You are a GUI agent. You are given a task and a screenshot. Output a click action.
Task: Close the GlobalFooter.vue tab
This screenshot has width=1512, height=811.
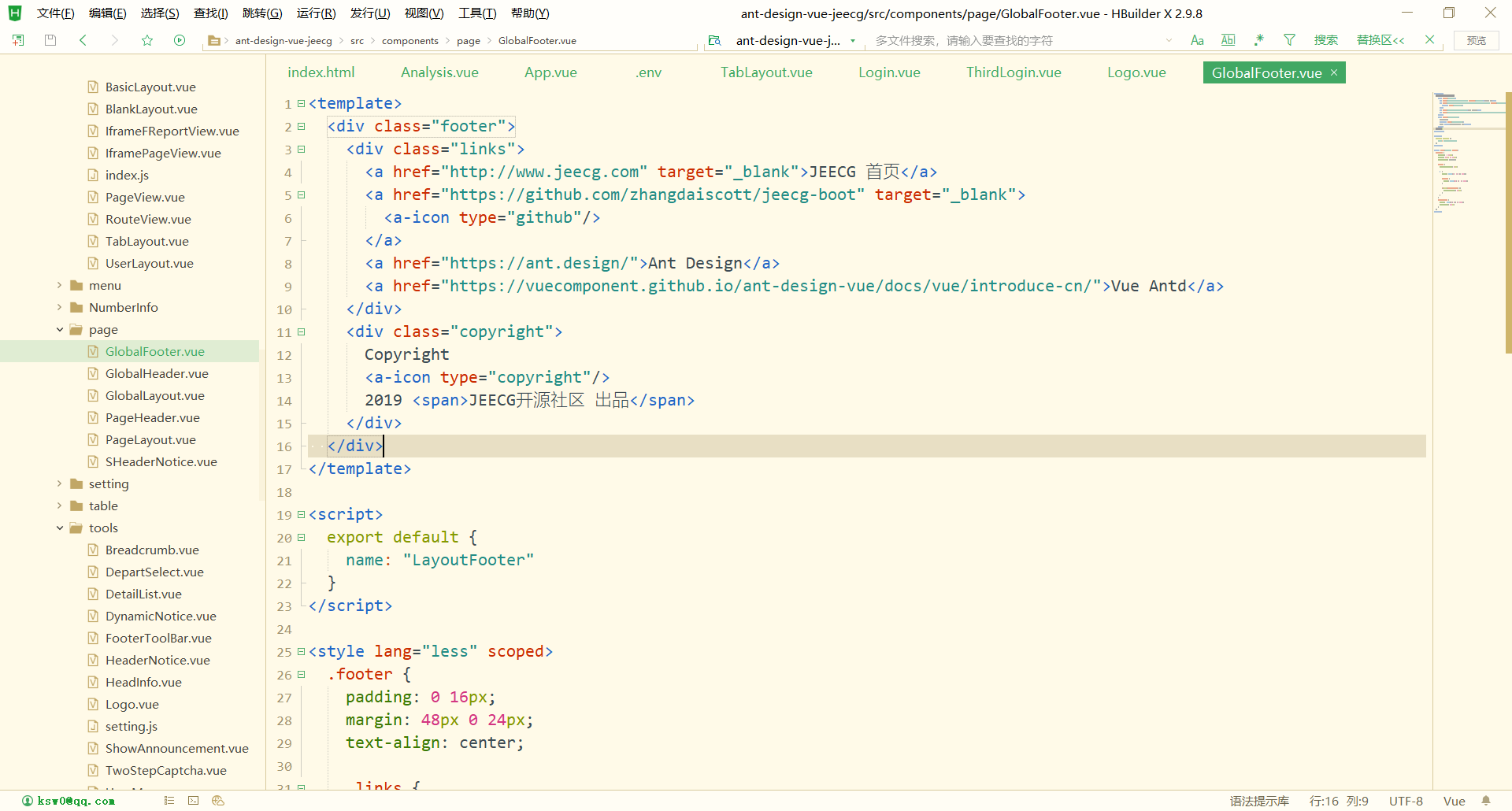[1334, 72]
